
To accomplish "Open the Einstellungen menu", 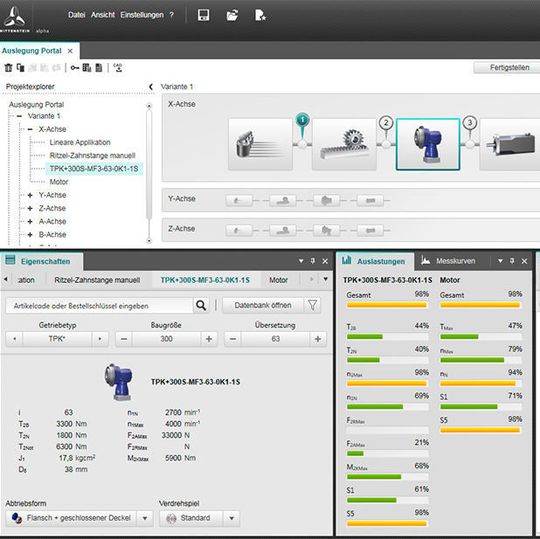I will pyautogui.click(x=142, y=15).
